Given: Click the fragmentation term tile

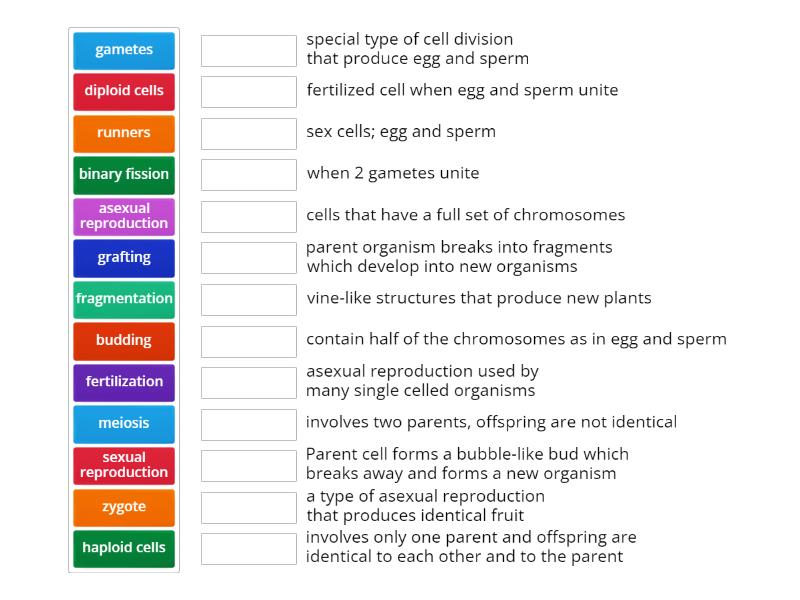Looking at the screenshot, I should tap(124, 299).
